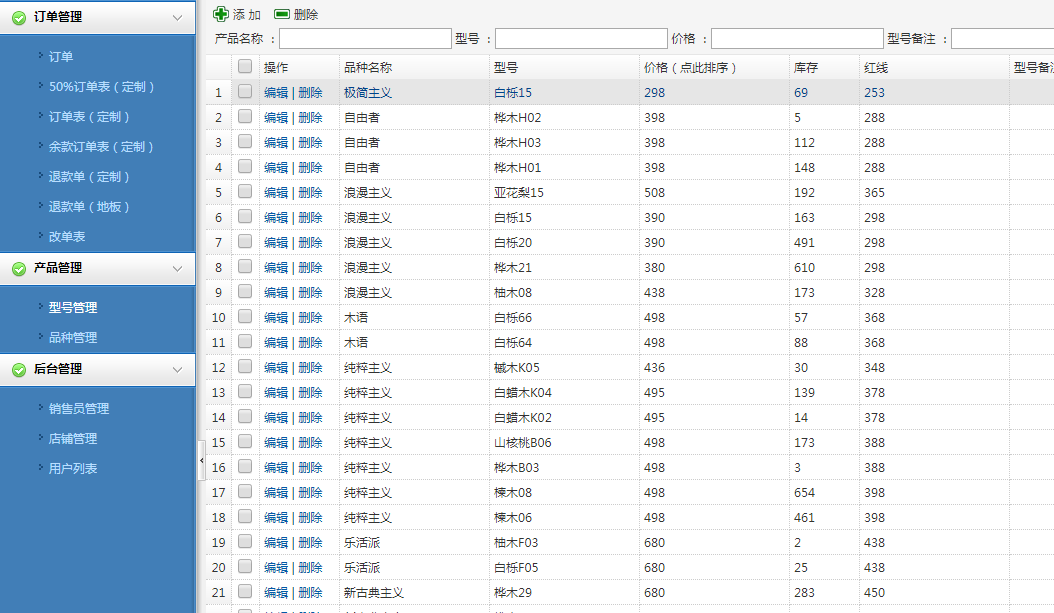
Task: Open 销售员管理 in the sidebar
Action: [x=79, y=409]
